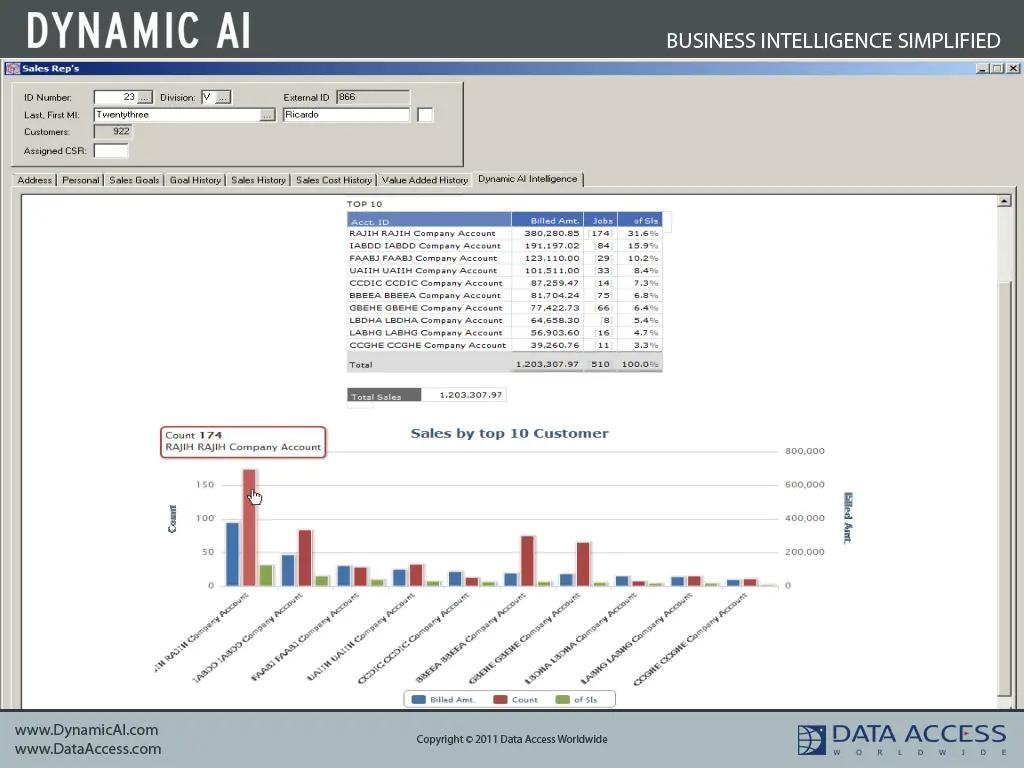
Task: Select the FAABJ FAABJ Company Account row
Action: [504, 258]
